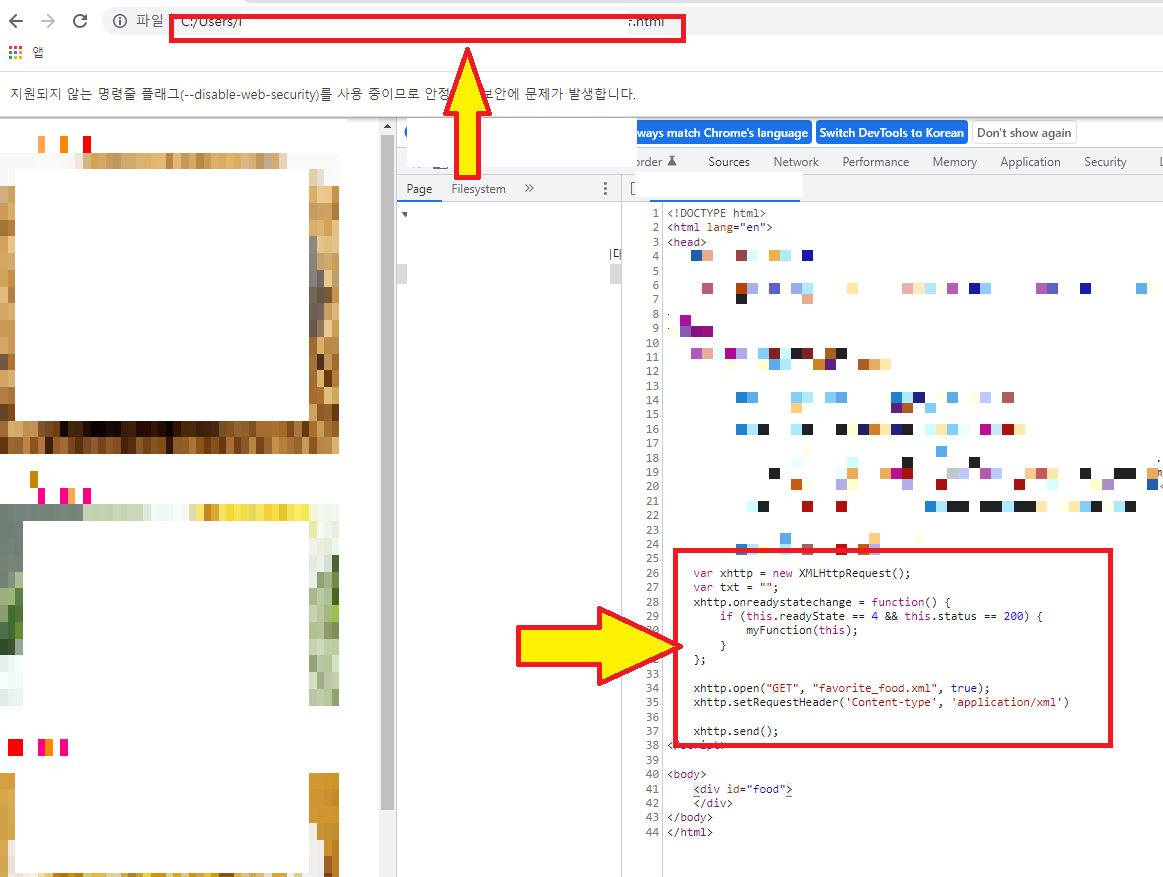Switch to the Network tab

796,162
